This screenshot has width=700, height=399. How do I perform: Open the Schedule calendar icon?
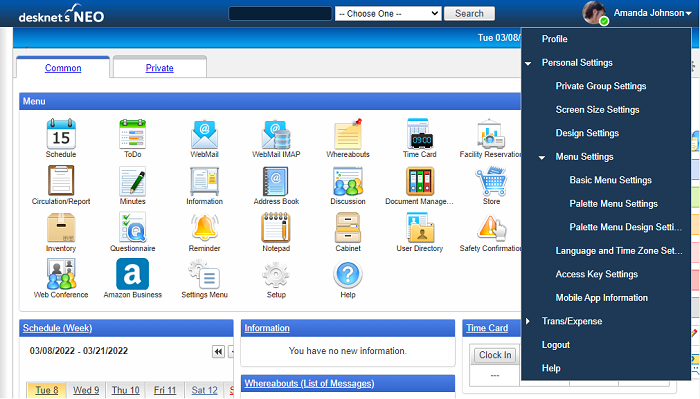click(x=61, y=134)
